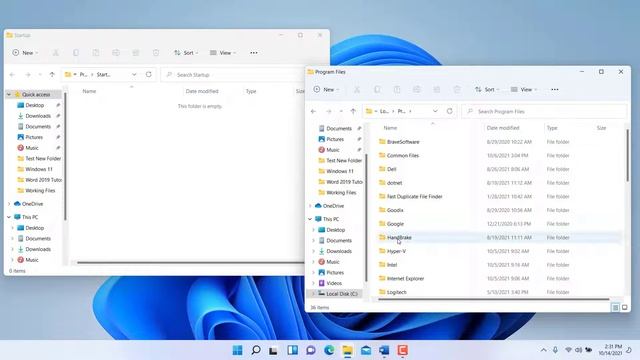Image resolution: width=640 pixels, height=360 pixels.
Task: Sort by Type column in Program Files window
Action: (x=552, y=128)
